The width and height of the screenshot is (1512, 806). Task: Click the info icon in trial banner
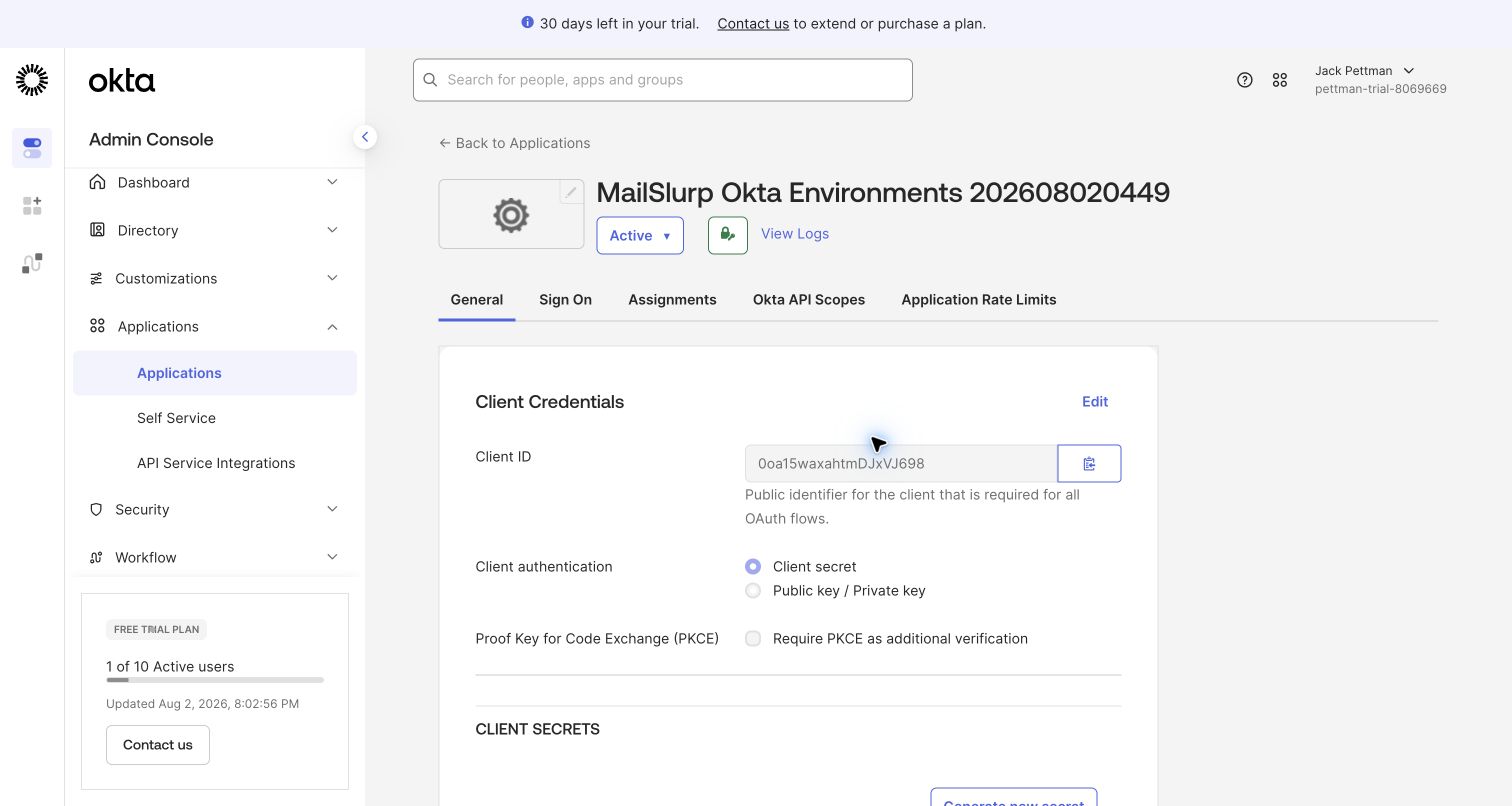tap(527, 22)
